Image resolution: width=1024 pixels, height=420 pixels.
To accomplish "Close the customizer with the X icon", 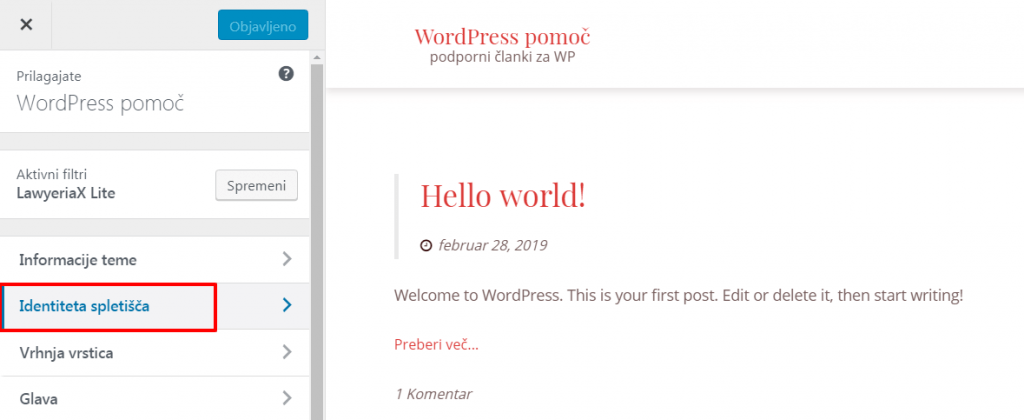I will click(x=25, y=25).
